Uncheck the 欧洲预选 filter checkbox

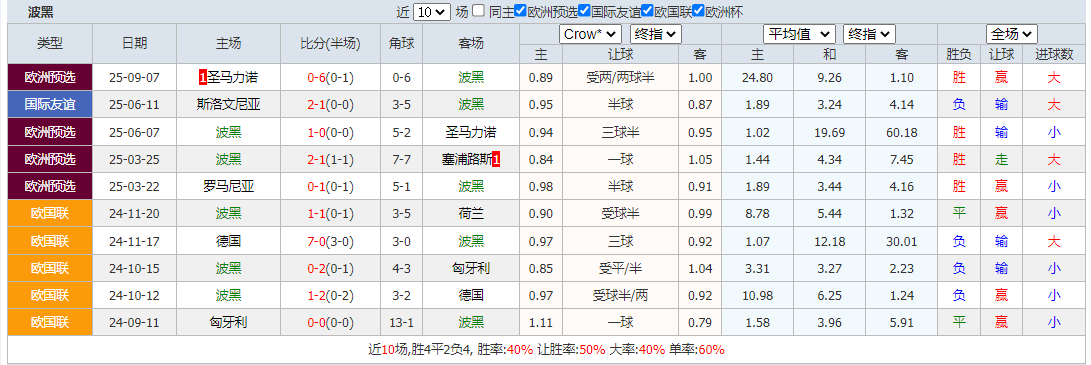pyautogui.click(x=520, y=11)
